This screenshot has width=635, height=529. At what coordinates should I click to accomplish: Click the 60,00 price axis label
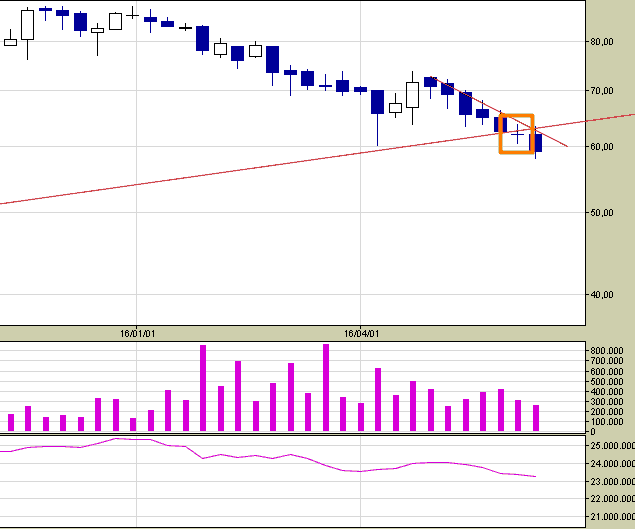pos(603,147)
